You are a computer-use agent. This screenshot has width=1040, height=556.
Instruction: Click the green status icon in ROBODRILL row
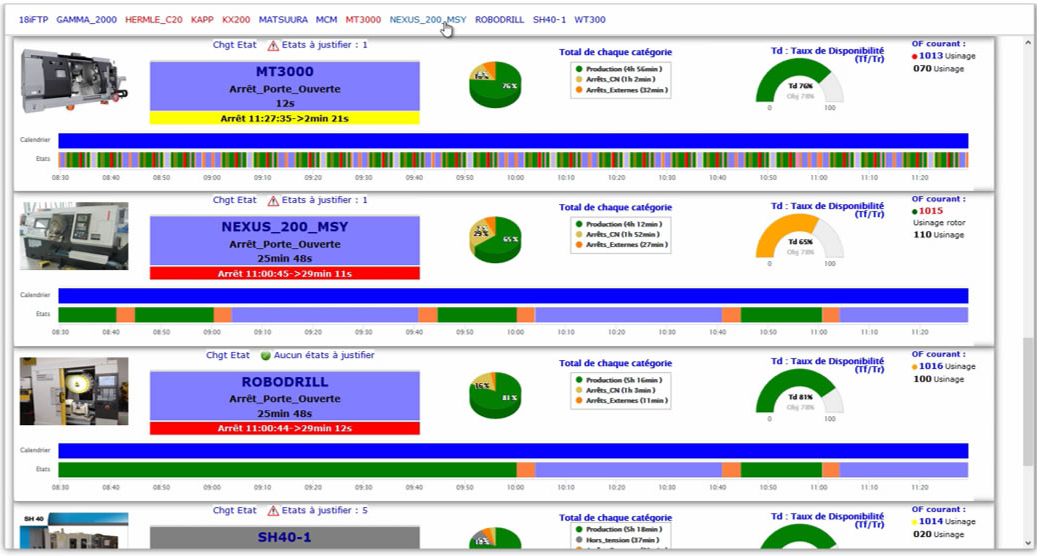(265, 355)
